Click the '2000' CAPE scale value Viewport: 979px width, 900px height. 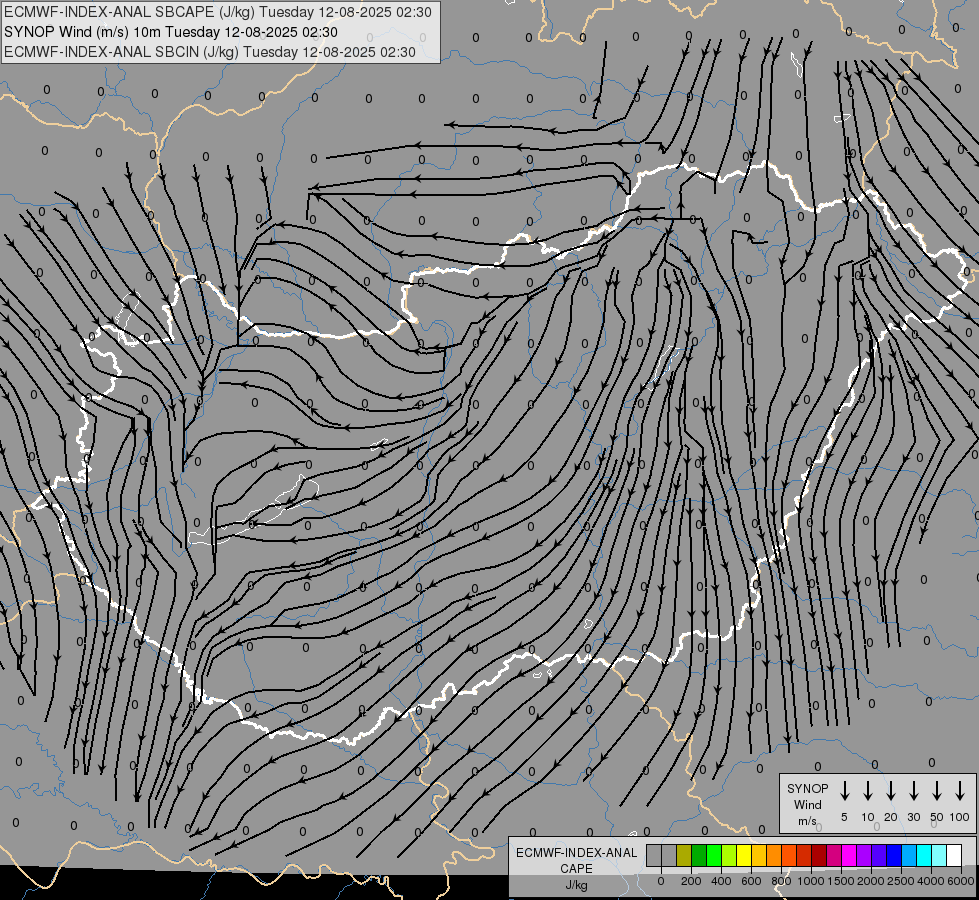[x=871, y=881]
